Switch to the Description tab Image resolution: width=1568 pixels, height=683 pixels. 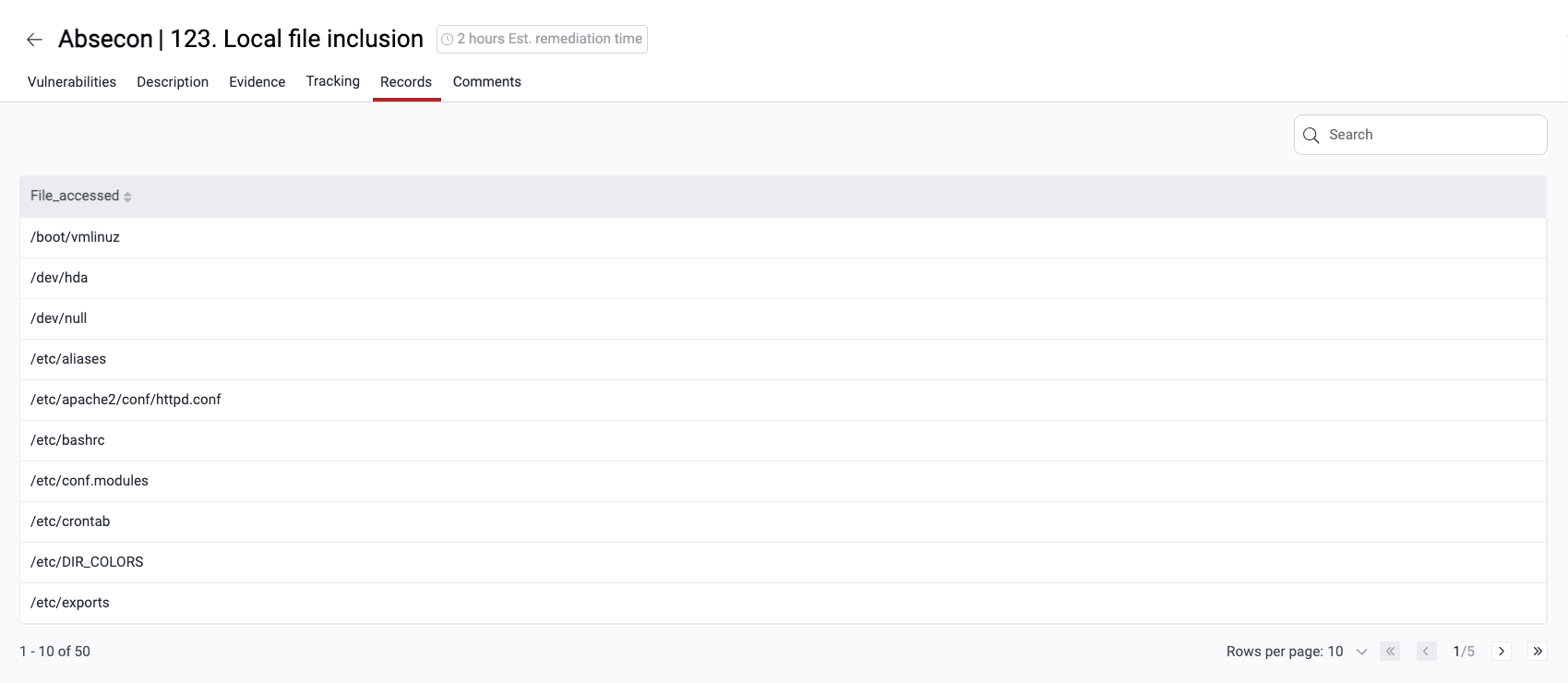pyautogui.click(x=173, y=82)
